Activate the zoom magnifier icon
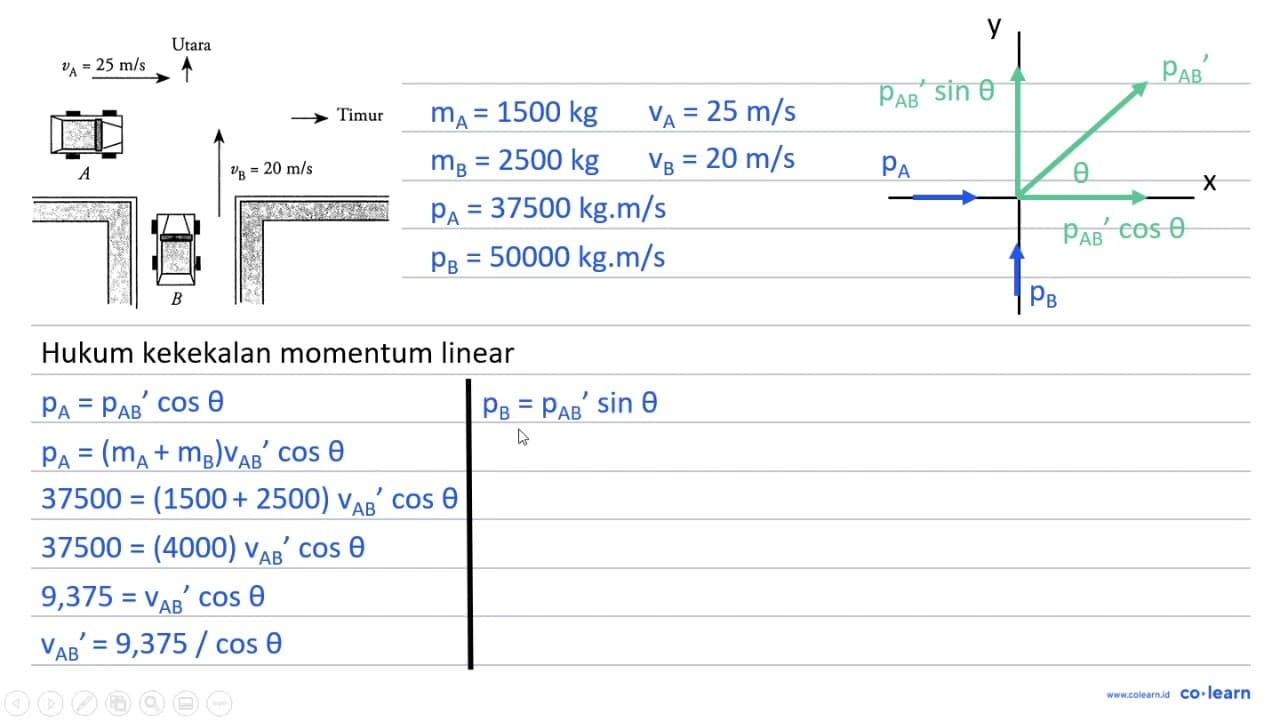 click(151, 702)
